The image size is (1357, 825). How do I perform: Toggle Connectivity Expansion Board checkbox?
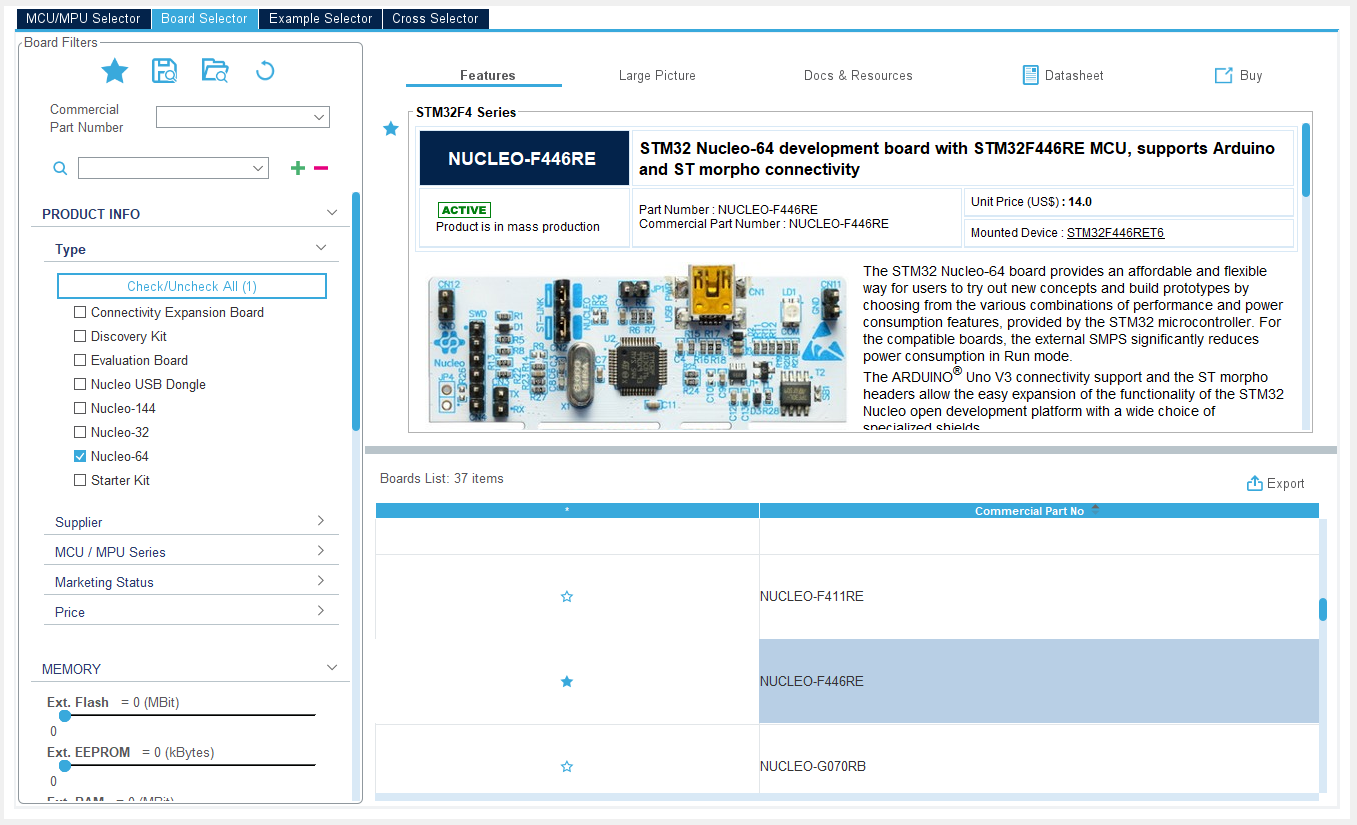coord(80,312)
